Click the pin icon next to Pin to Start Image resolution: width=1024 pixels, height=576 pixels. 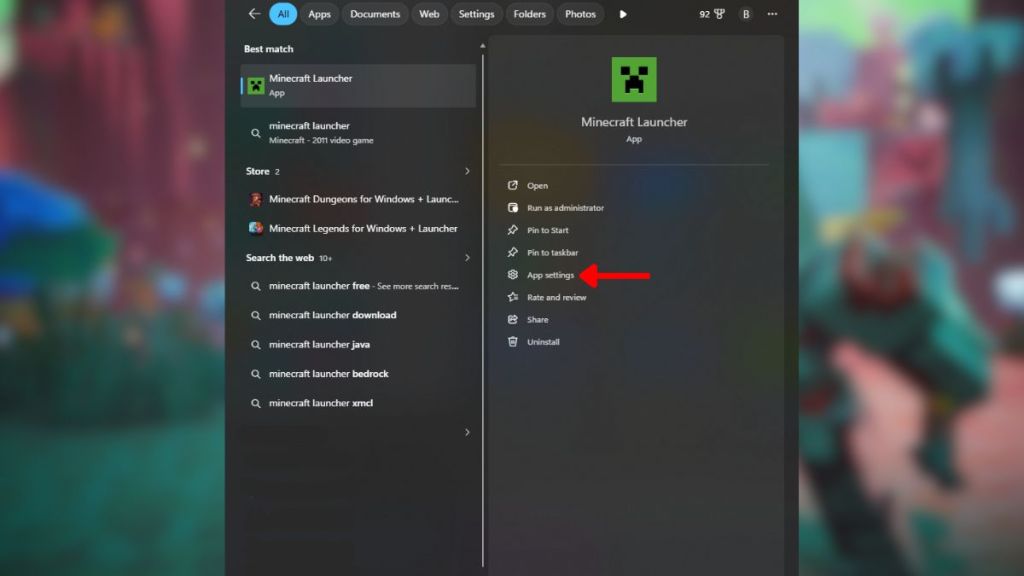click(x=513, y=230)
